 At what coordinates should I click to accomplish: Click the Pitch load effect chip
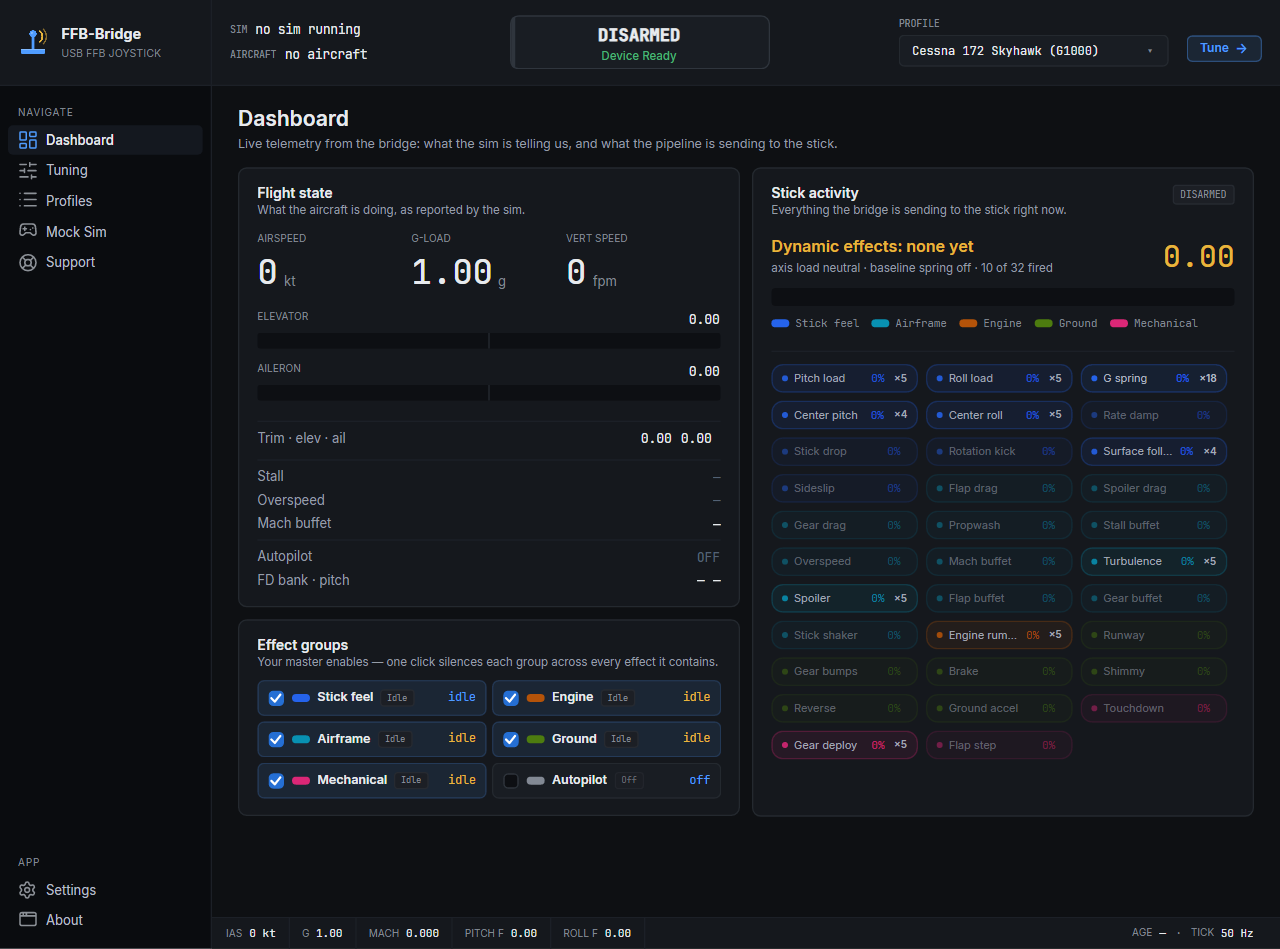(x=844, y=378)
